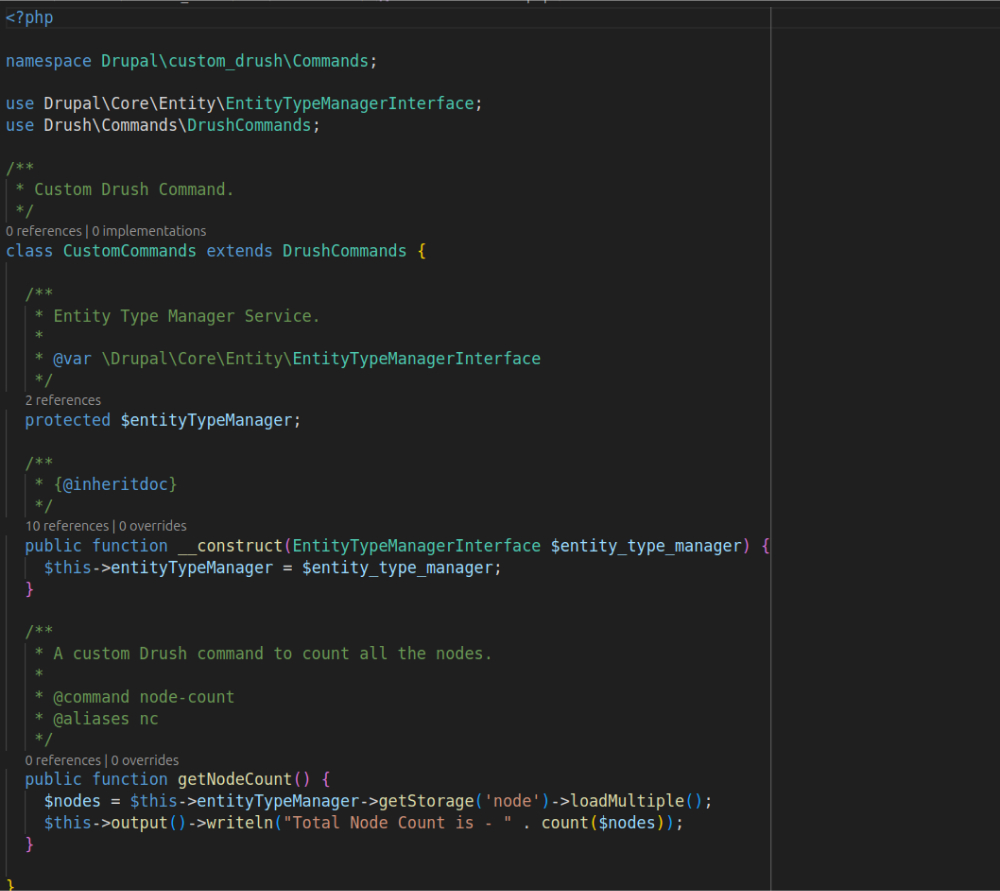Click '$entity_type_manager' on the assignment line
Viewport: 1000px width, 891px height.
pyautogui.click(x=397, y=568)
